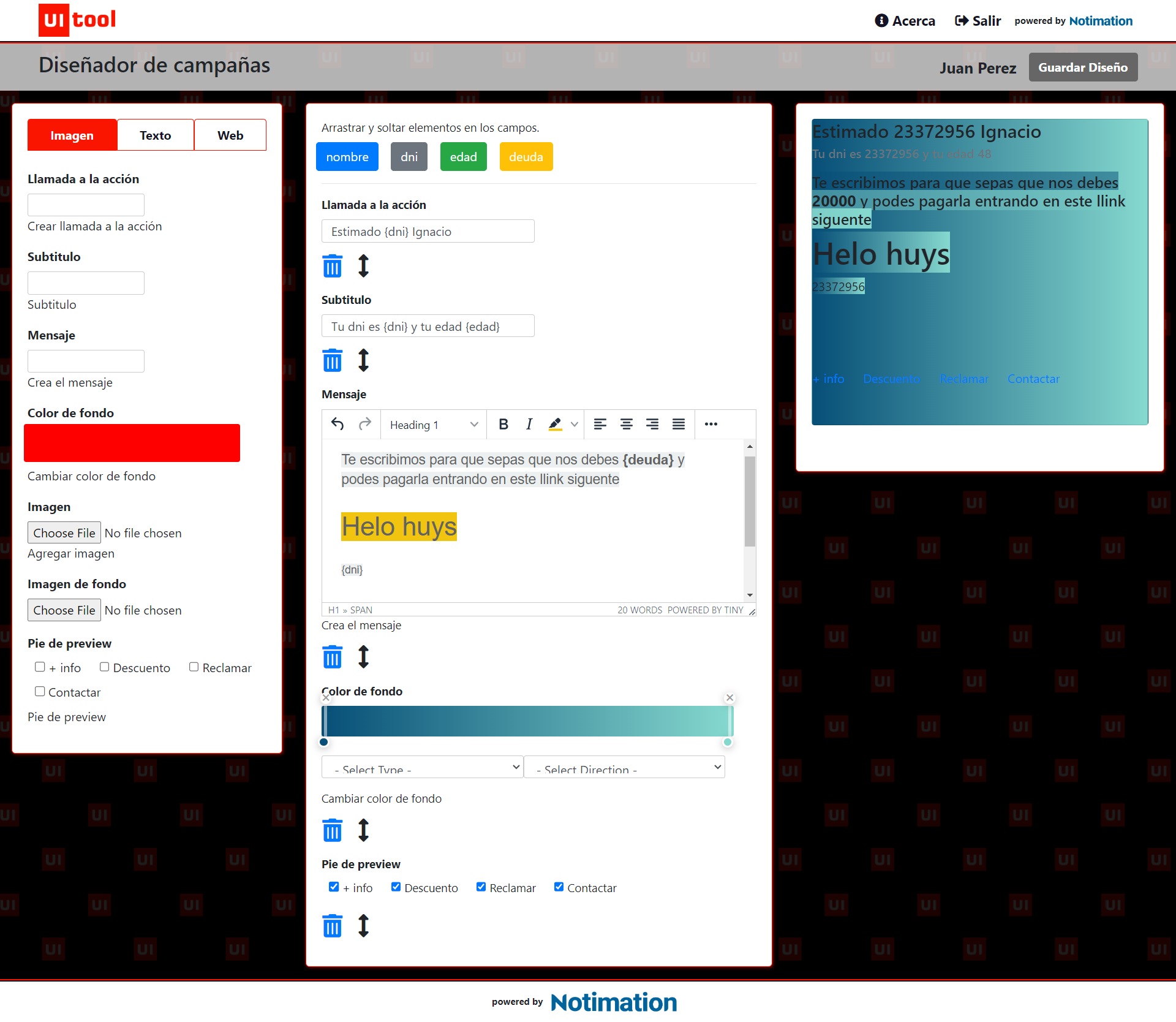Click the undo arrow in the editor toolbar
Image resolution: width=1176 pixels, height=1022 pixels.
pos(337,424)
